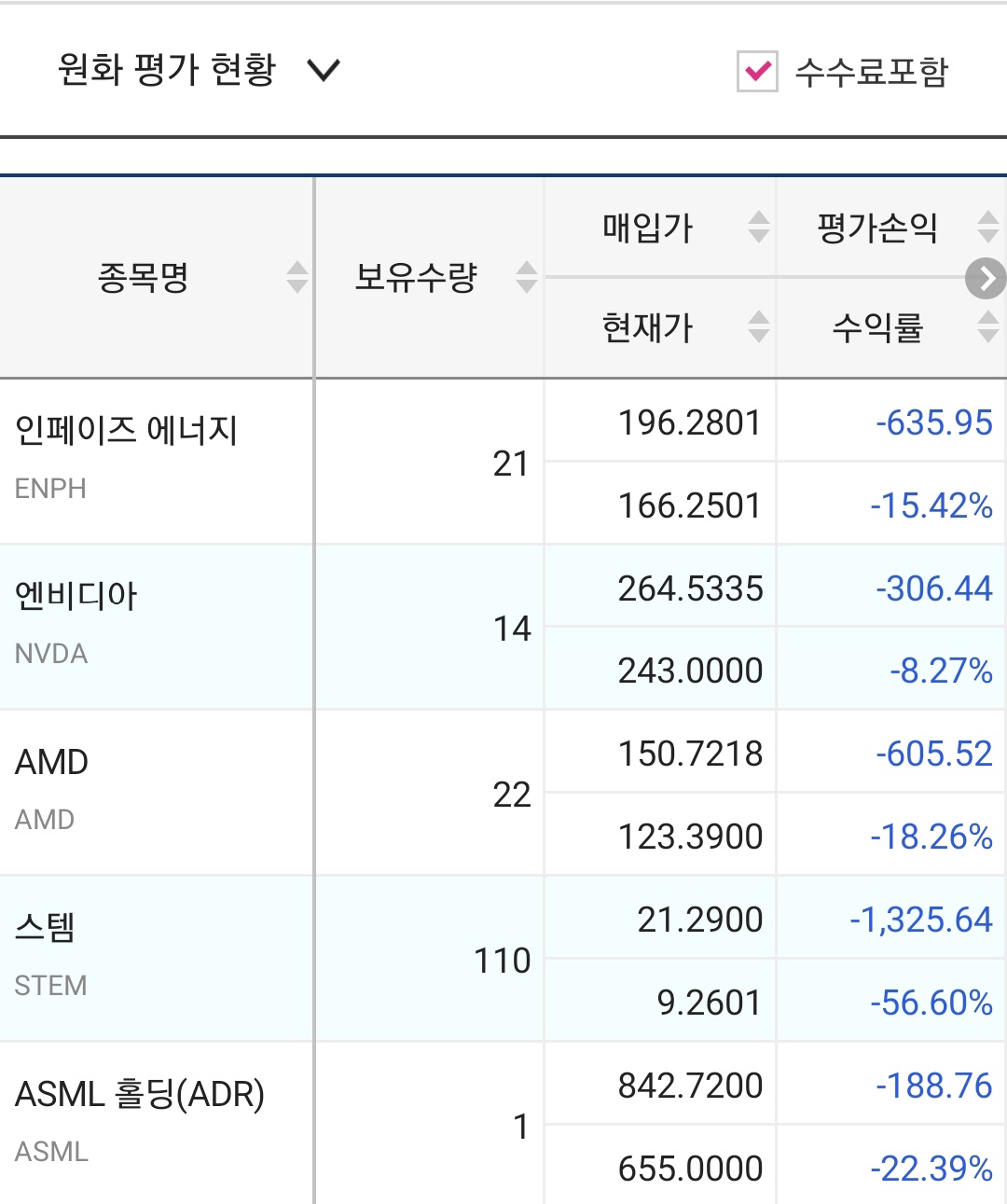Select ENPH purchase price 196.2801
The image size is (1007, 1204).
coord(690,422)
